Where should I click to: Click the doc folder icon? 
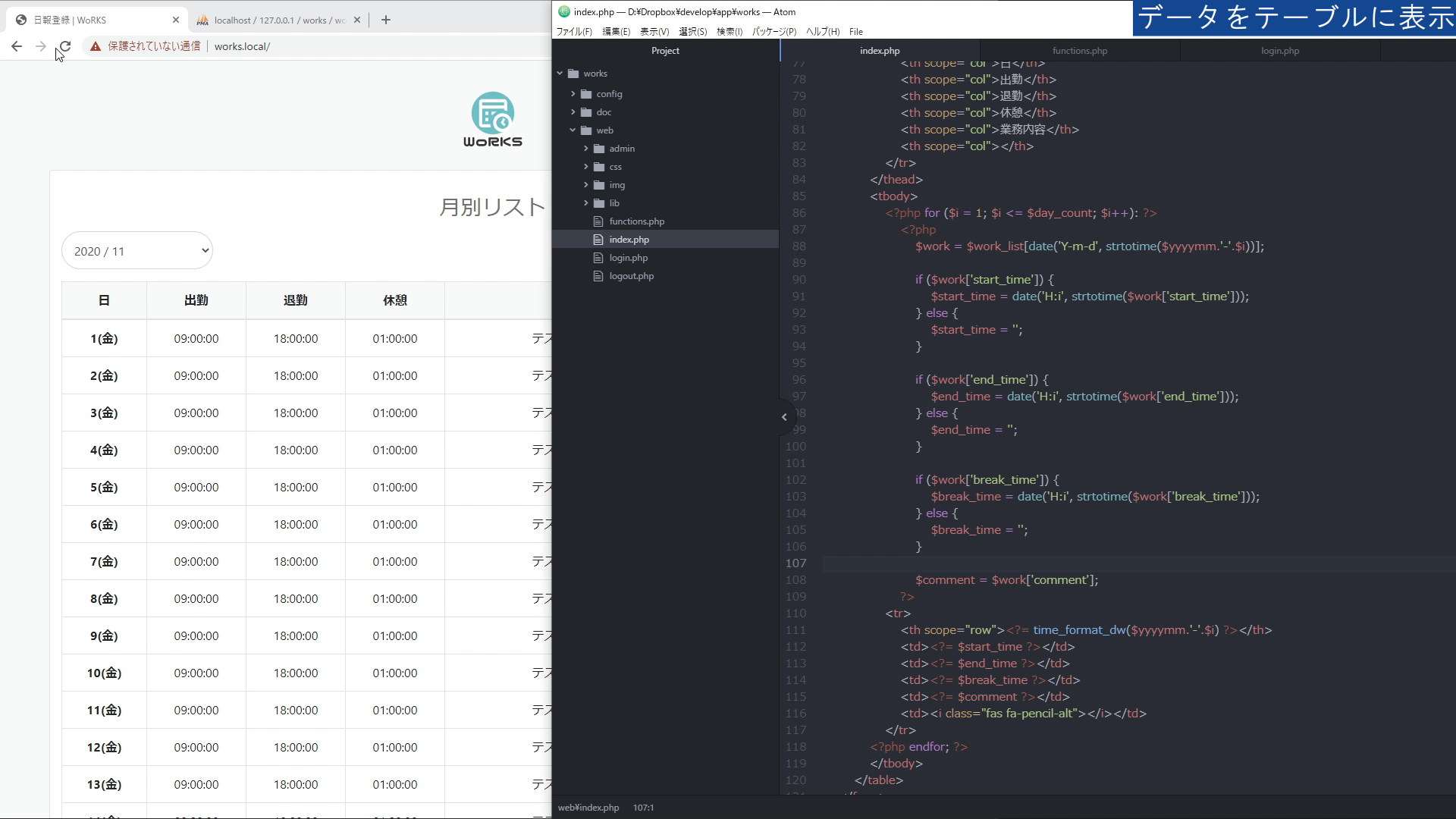(x=586, y=112)
